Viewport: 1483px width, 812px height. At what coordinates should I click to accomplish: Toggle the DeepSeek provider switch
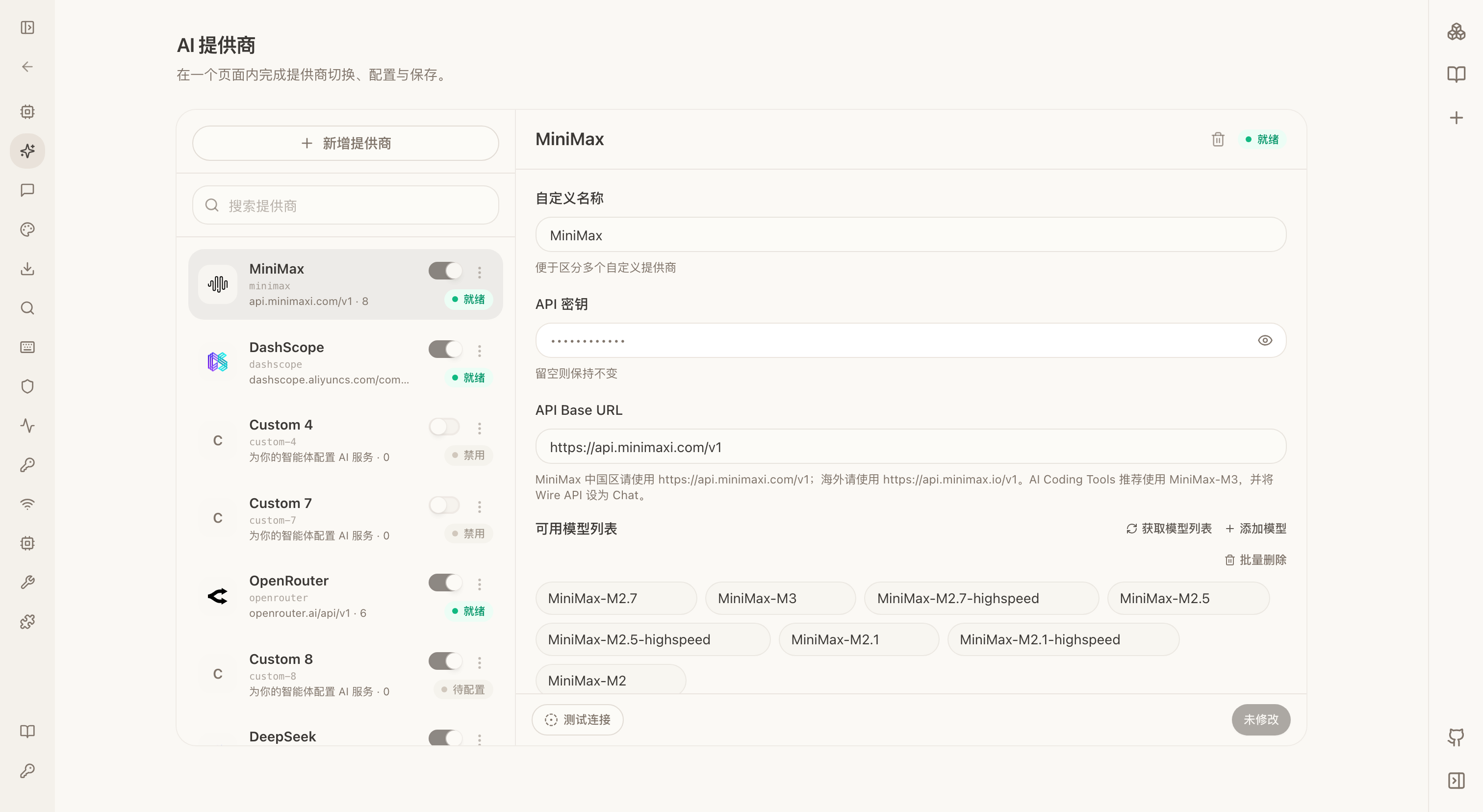(x=444, y=738)
